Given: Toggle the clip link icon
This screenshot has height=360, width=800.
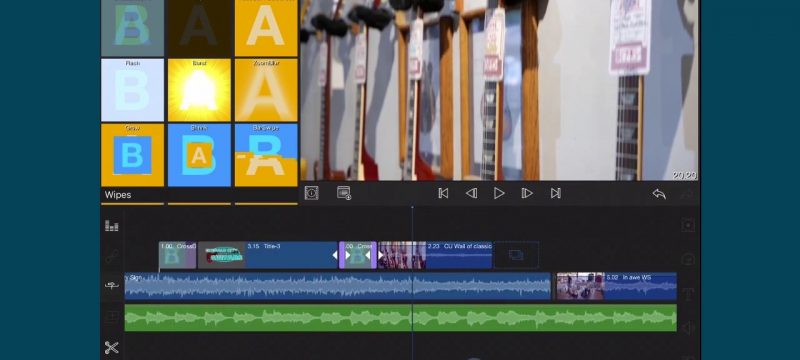Looking at the screenshot, I should point(112,256).
